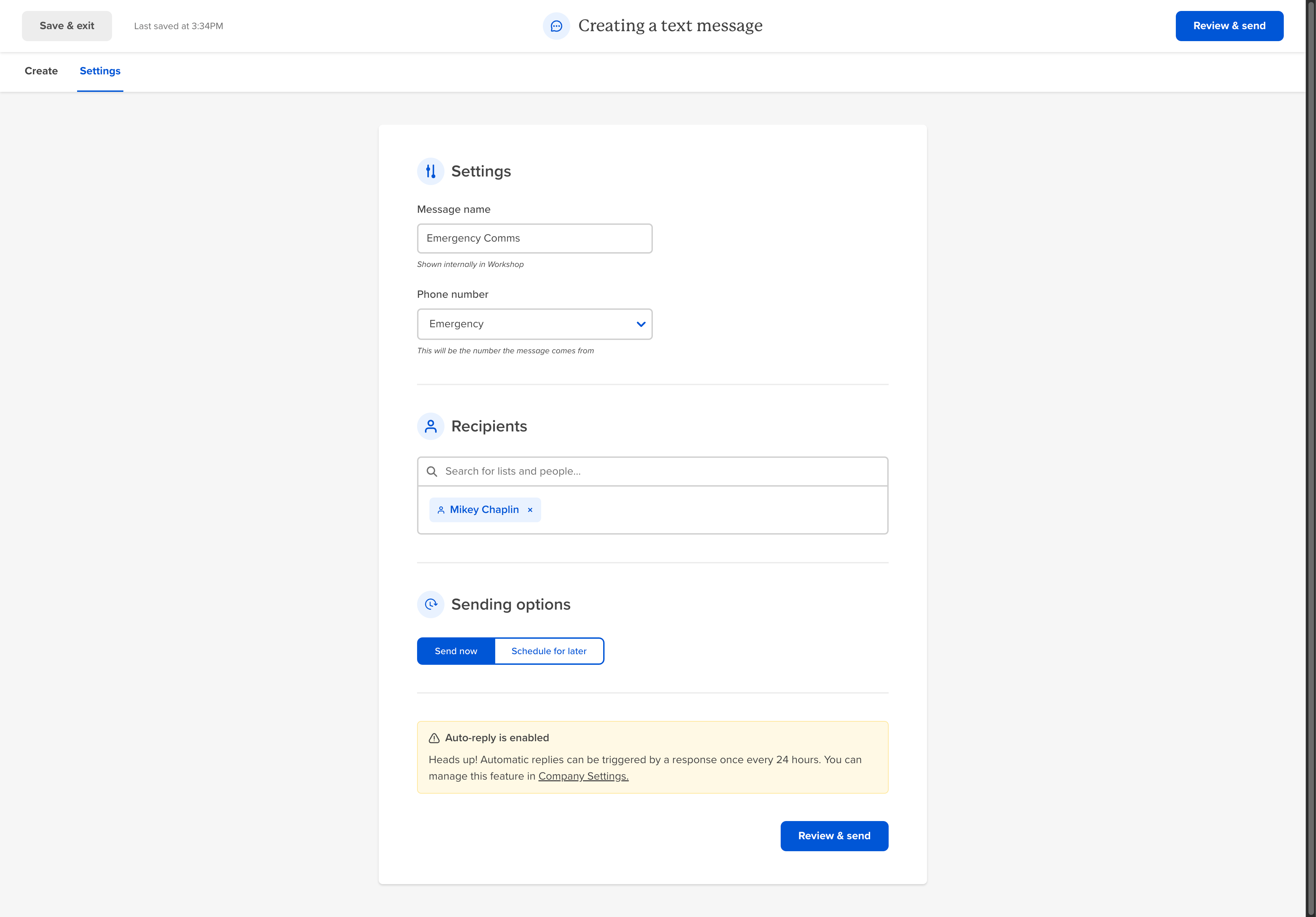Click the person icon in Mikey Chaplin chip
The height and width of the screenshot is (917, 1316).
coord(441,510)
